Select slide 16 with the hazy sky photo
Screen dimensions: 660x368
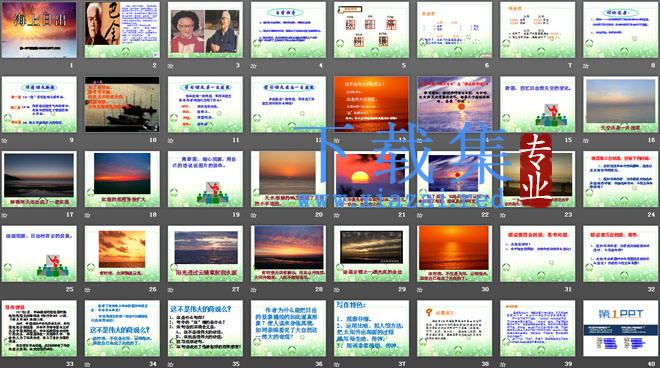click(x=620, y=104)
